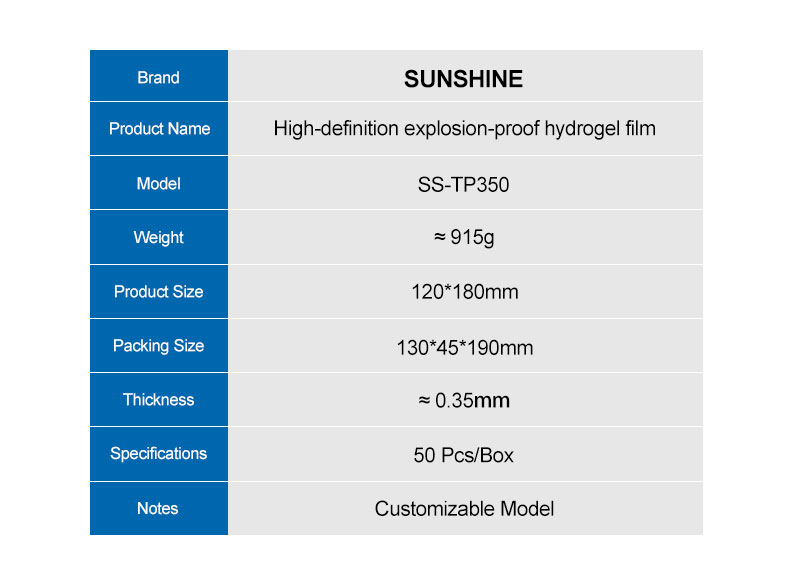Select the 120*180mm size value
The image size is (800, 585).
click(464, 293)
